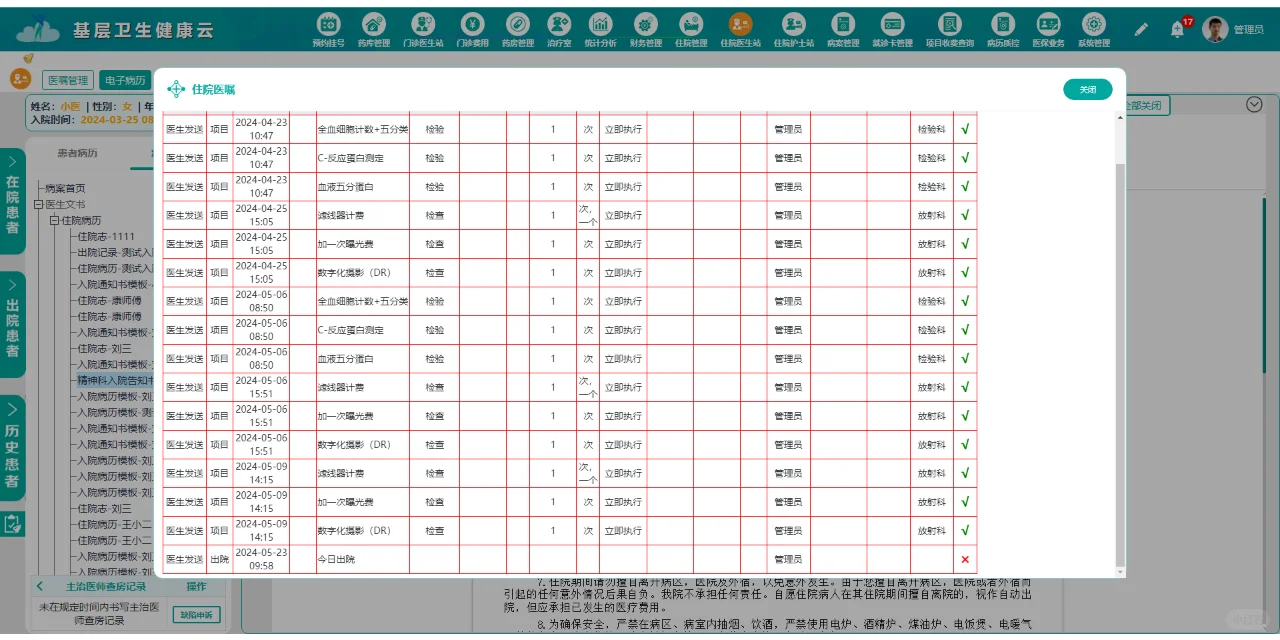Click the 住院医联 cross icon in dialog header
Viewport: 1280px width, 640px height.
(x=175, y=88)
